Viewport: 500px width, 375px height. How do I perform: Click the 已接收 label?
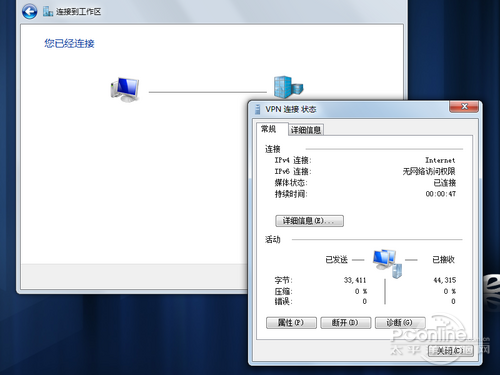pos(443,260)
